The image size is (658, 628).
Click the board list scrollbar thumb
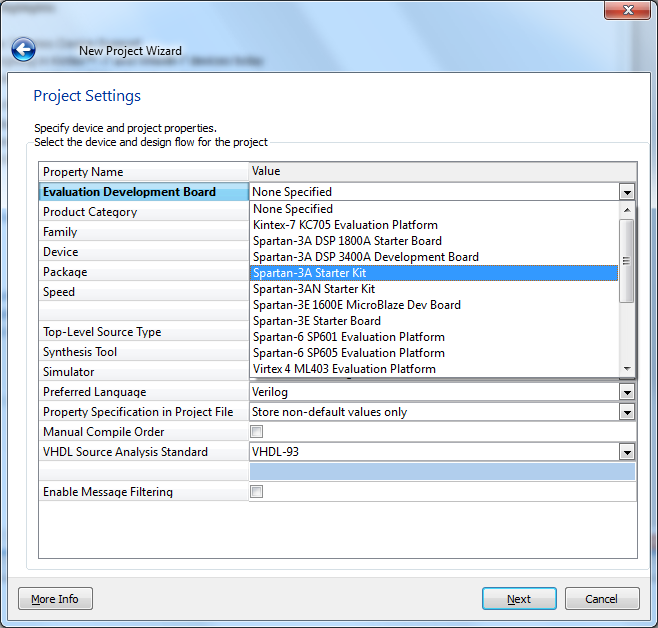point(627,261)
